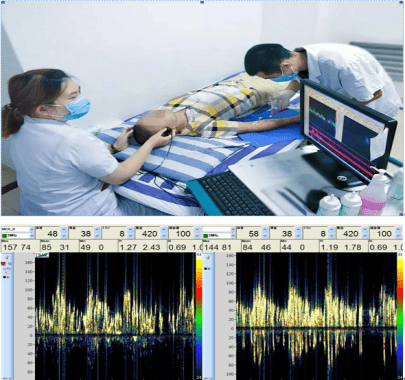
Task: Open the 2MHz probe dropdown in left panel
Action: pyautogui.click(x=32, y=236)
